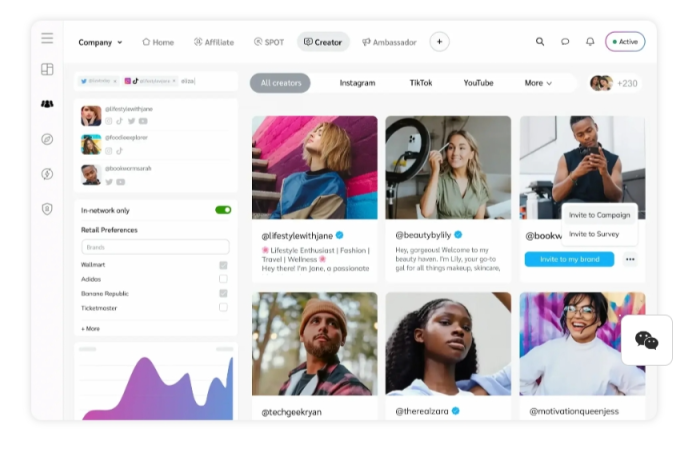Expand the Company dropdown
680x461 pixels.
100,43
